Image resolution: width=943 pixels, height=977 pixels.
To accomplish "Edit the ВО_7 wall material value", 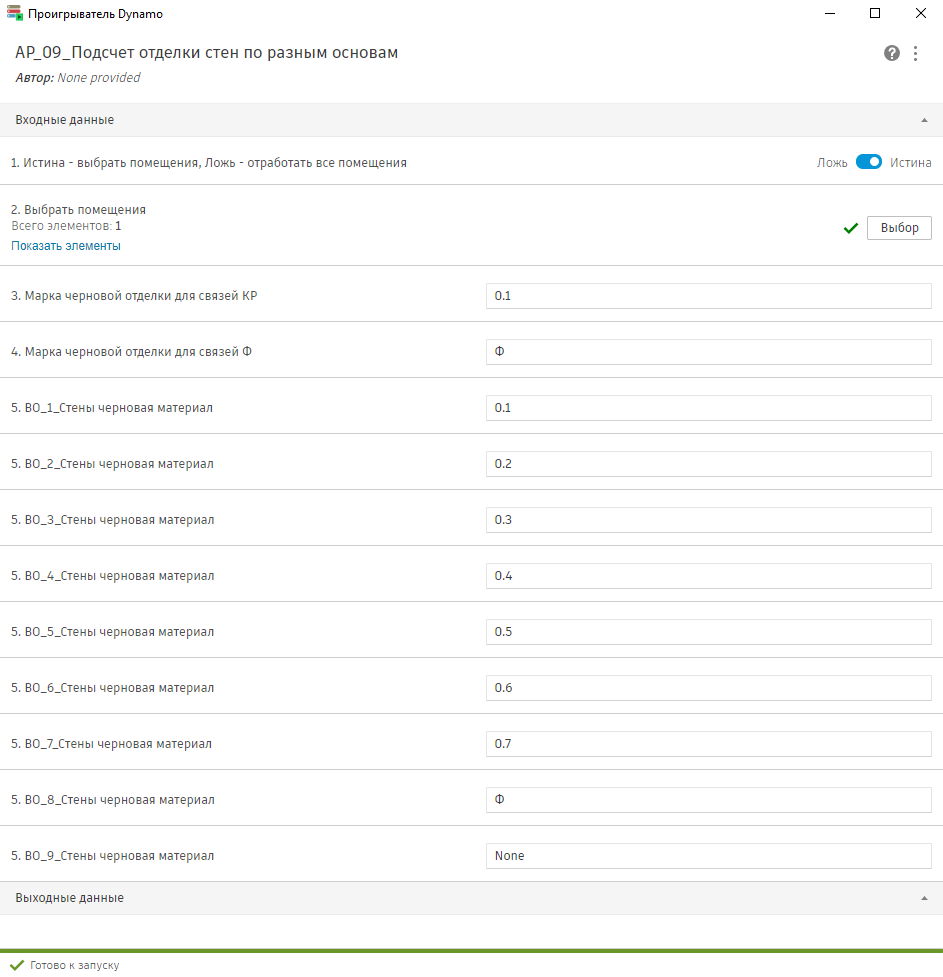I will (x=708, y=744).
